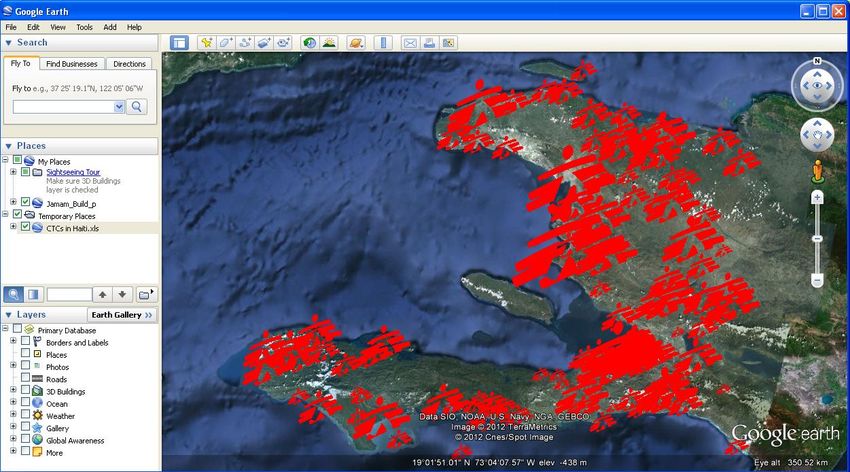Viewport: 850px width, 472px height.
Task: Click the search magnifier button next to Fly To box
Action: (x=137, y=107)
